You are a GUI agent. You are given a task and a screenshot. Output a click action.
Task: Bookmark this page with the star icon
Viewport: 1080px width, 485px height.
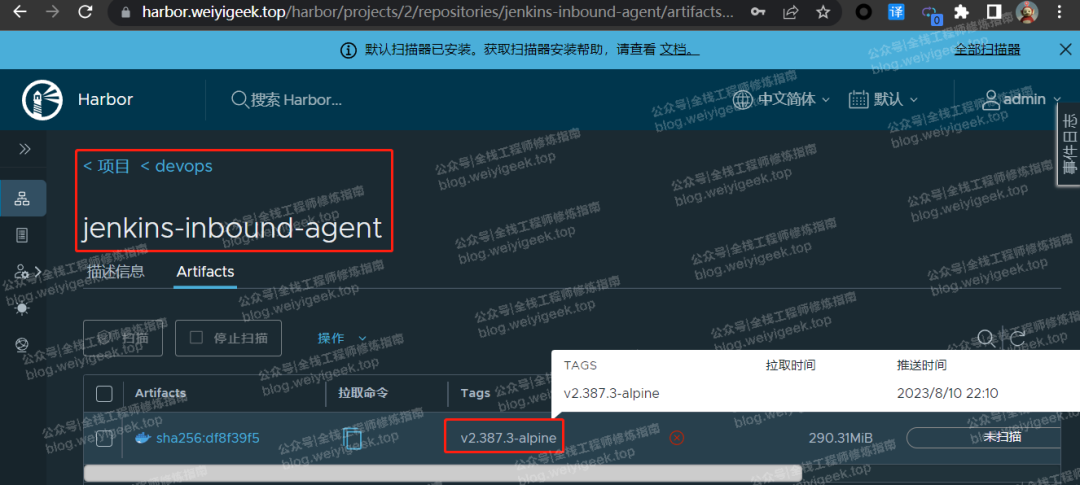point(822,12)
